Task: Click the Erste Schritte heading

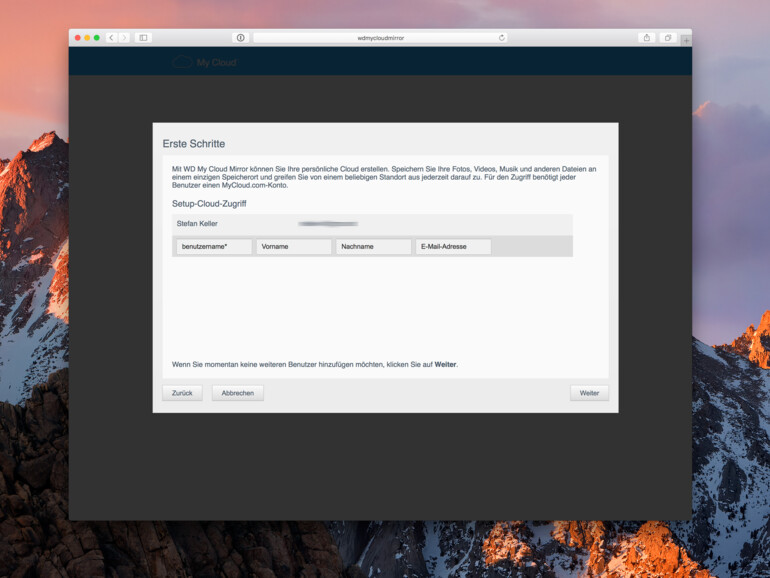Action: 194,144
